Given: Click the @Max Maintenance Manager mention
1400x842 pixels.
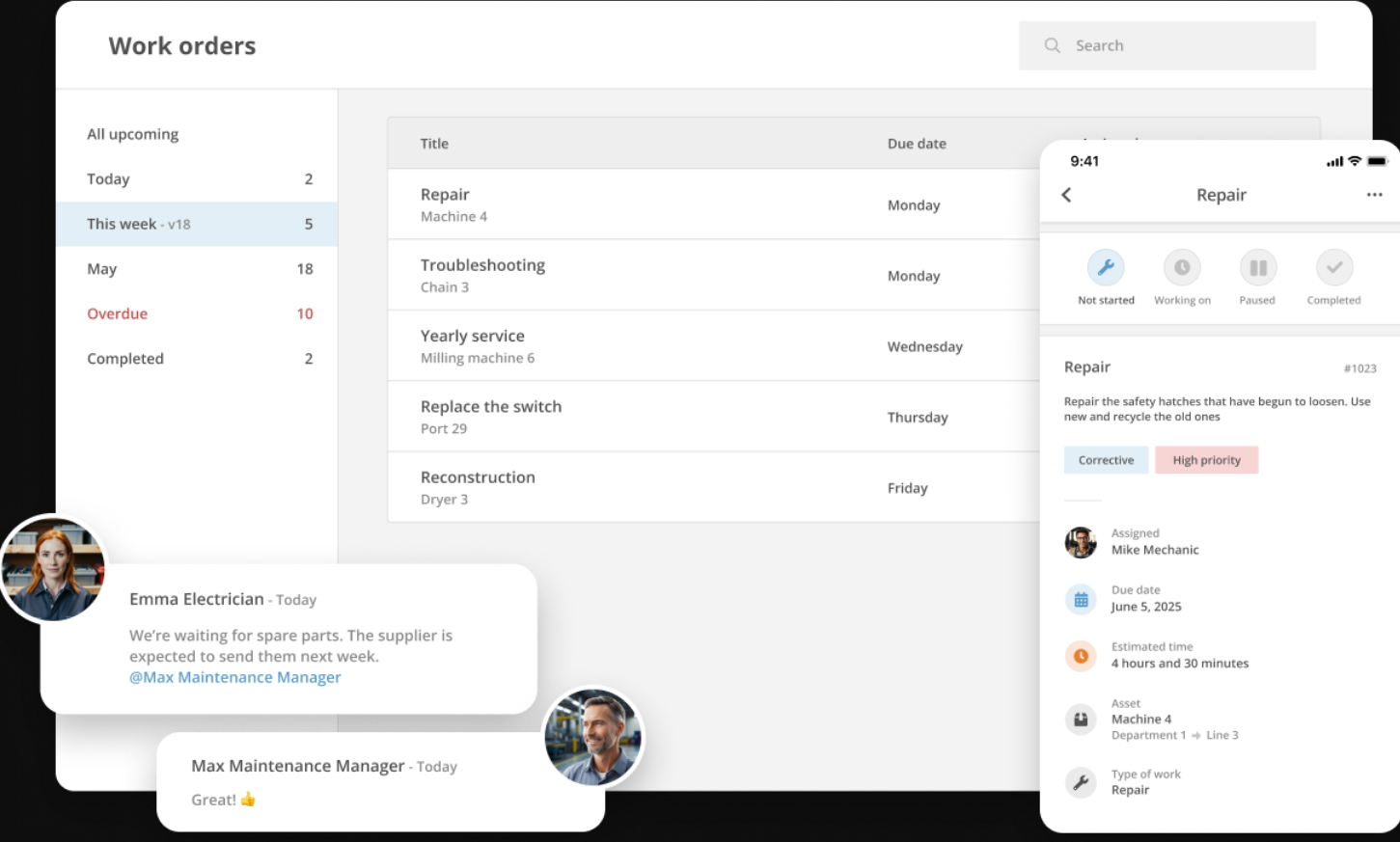Looking at the screenshot, I should (x=234, y=677).
